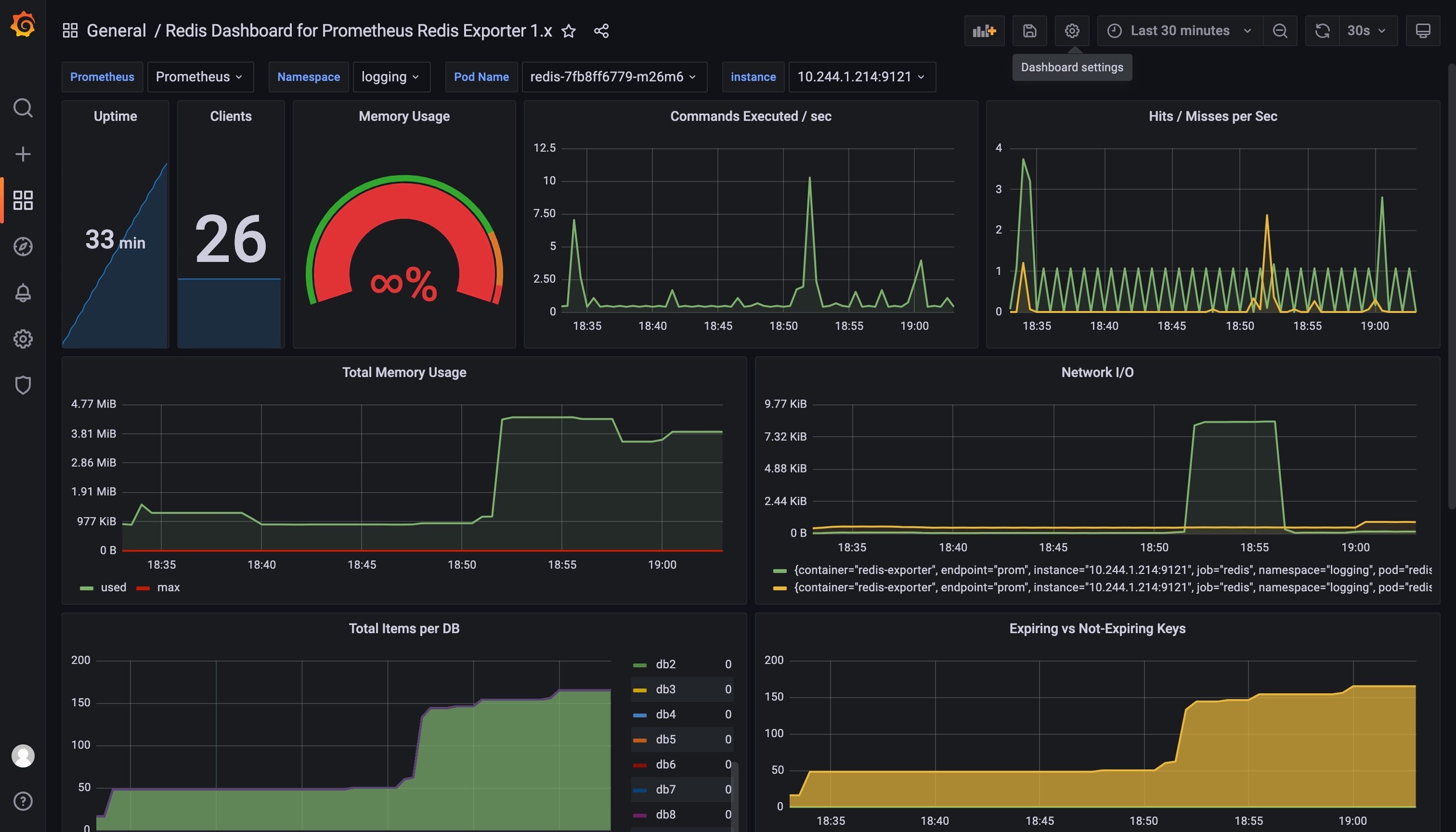Click the yellow Network I/O legend swatch
Screen dimensions: 1456x832
pyautogui.click(x=780, y=588)
